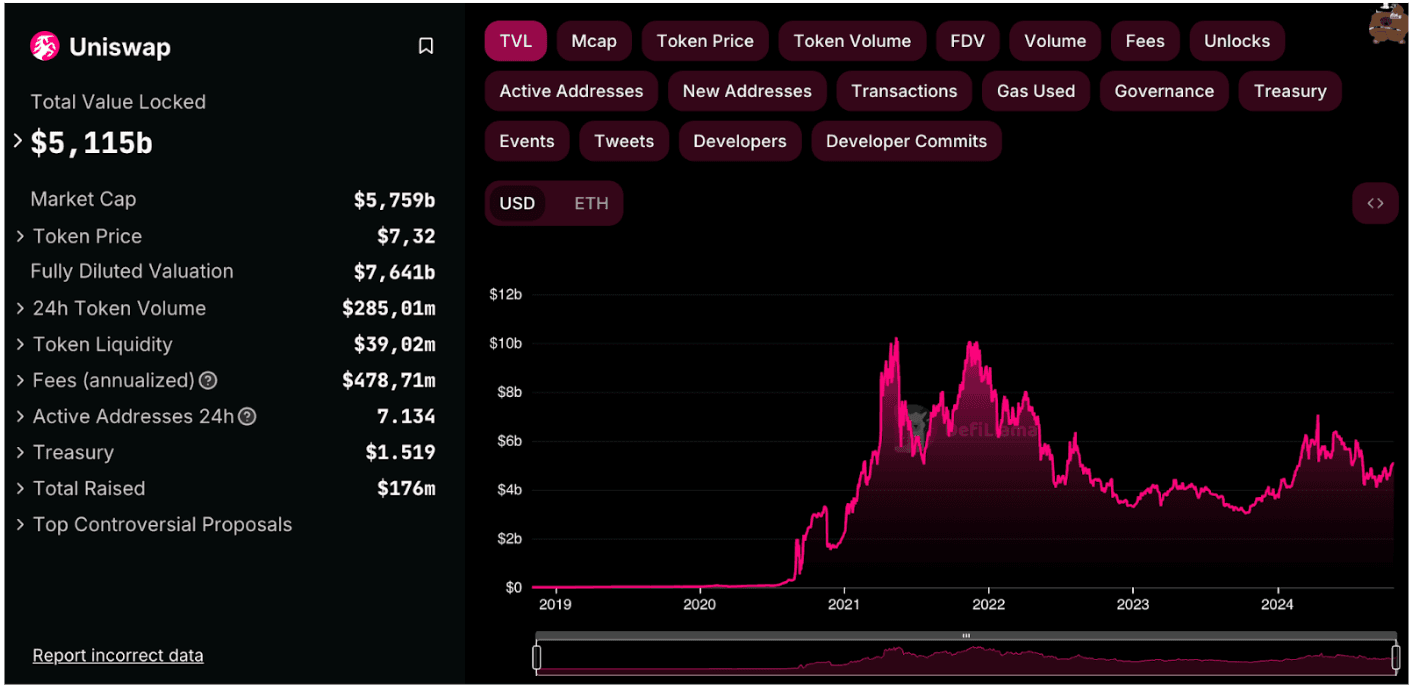Bookmark the Uniswap protocol
The height and width of the screenshot is (698, 1412).
[426, 46]
